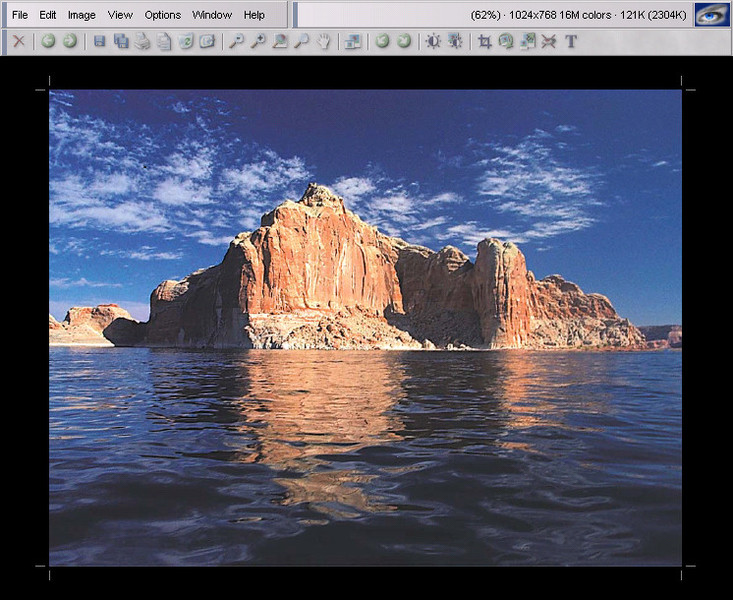Click the displayed rock formation photo

(x=365, y=328)
